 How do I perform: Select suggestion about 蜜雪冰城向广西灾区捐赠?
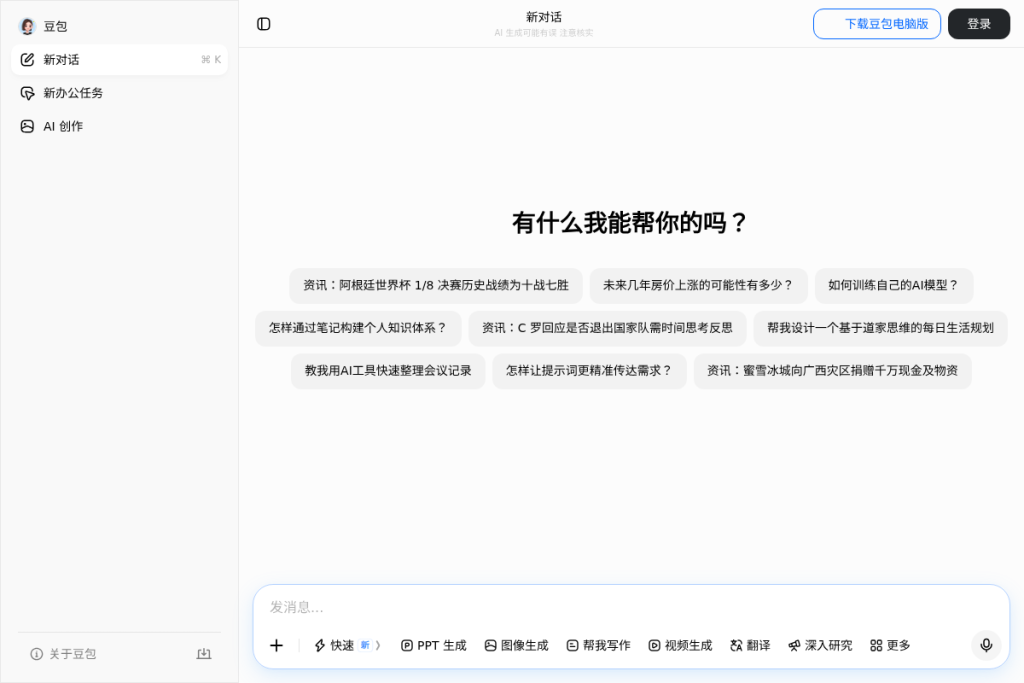coord(833,371)
